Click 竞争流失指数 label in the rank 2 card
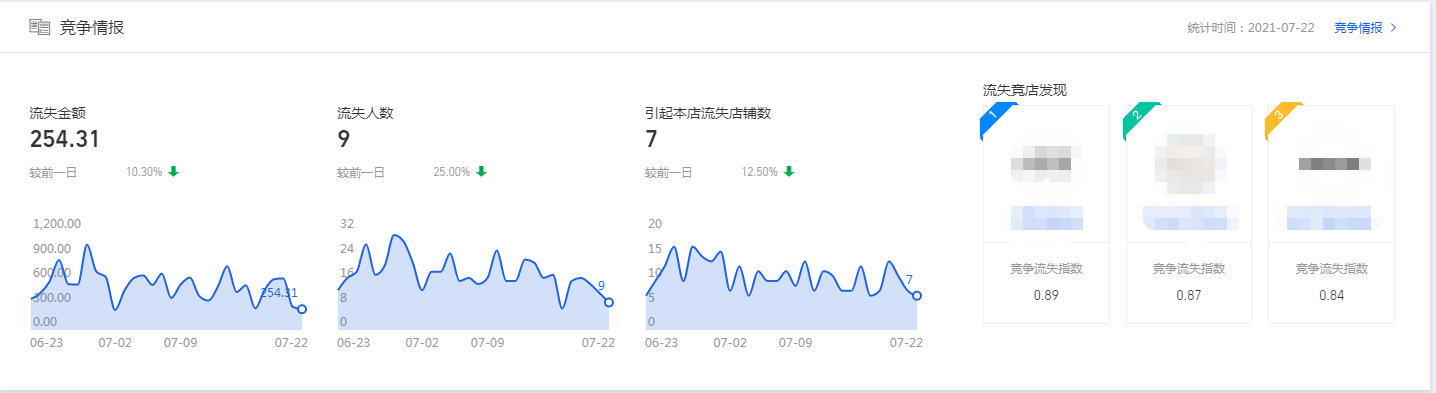Screen dimensions: 1436x393 1189,269
